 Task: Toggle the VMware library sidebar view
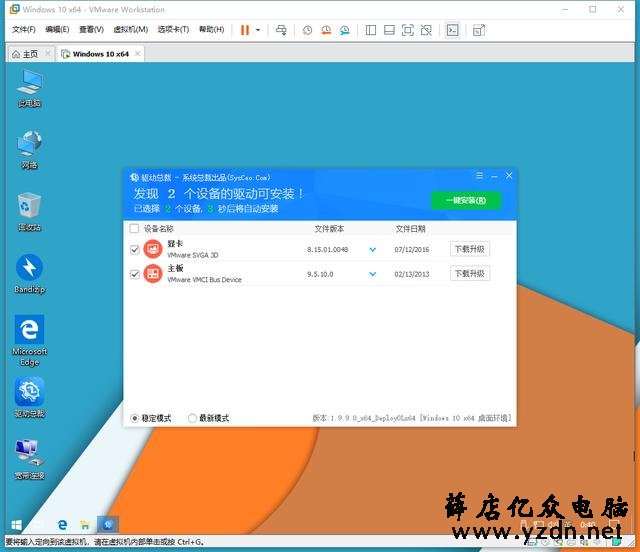(371, 30)
